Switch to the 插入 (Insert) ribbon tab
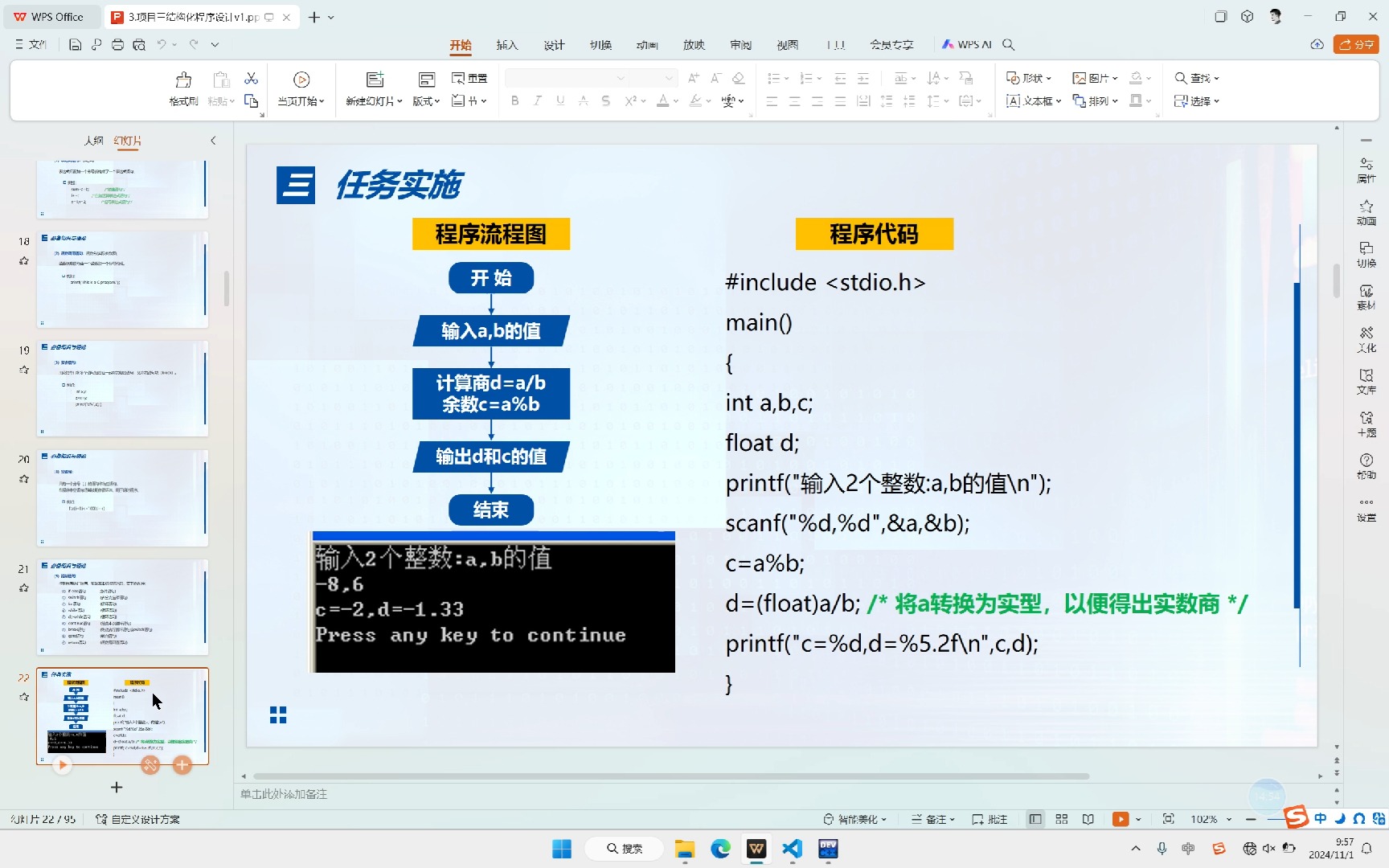Screen dimensions: 1389x868 click(506, 45)
